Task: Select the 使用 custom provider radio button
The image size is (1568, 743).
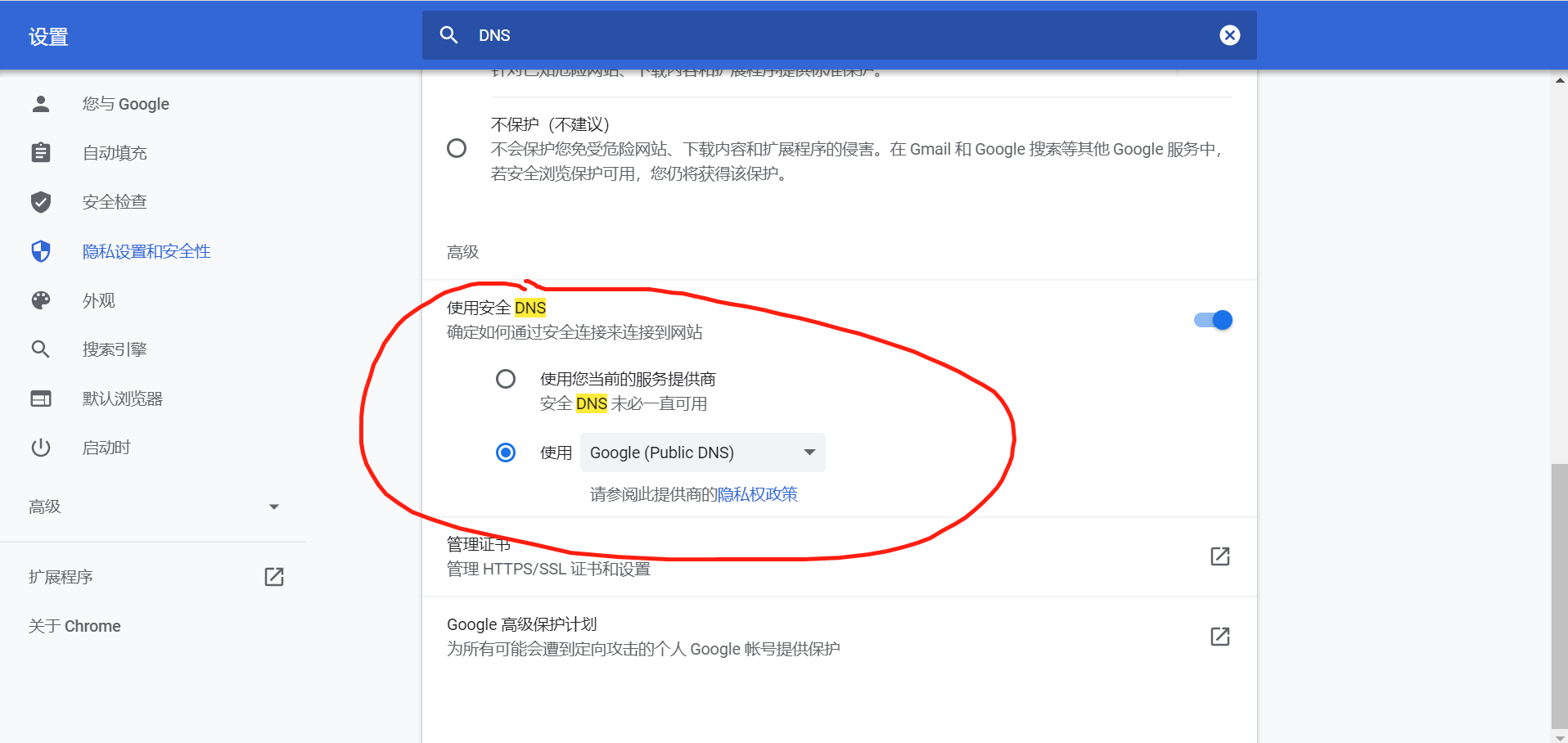Action: (x=506, y=453)
